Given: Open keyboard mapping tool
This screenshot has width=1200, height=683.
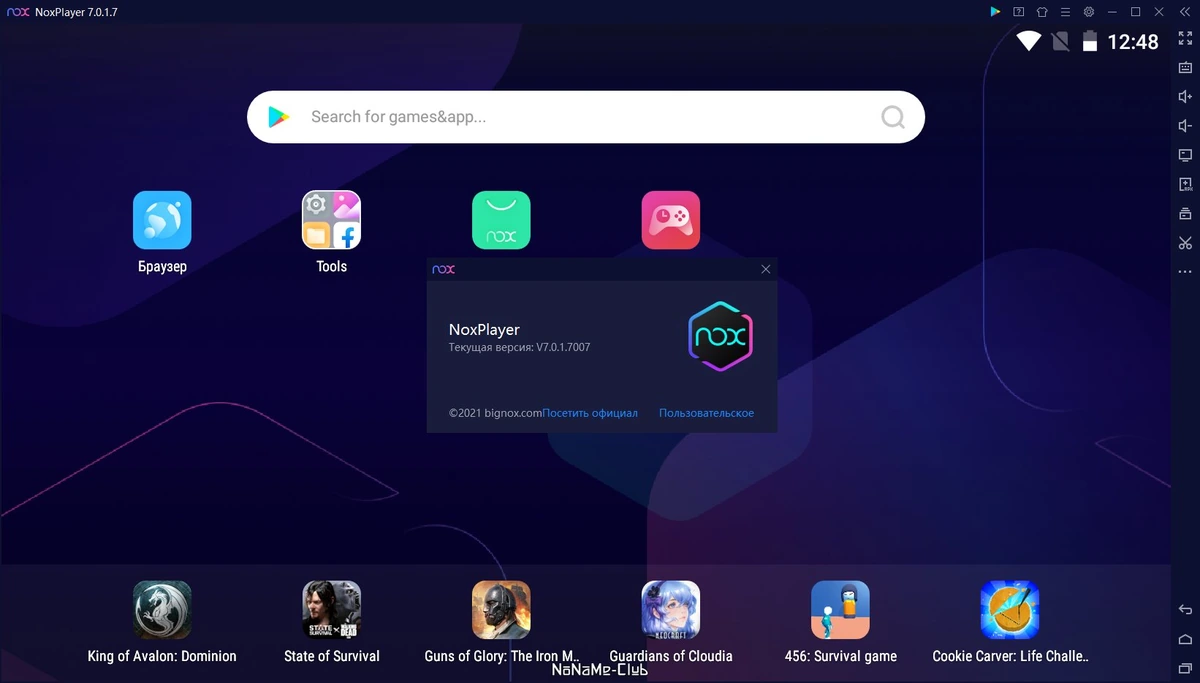Looking at the screenshot, I should tap(1185, 67).
